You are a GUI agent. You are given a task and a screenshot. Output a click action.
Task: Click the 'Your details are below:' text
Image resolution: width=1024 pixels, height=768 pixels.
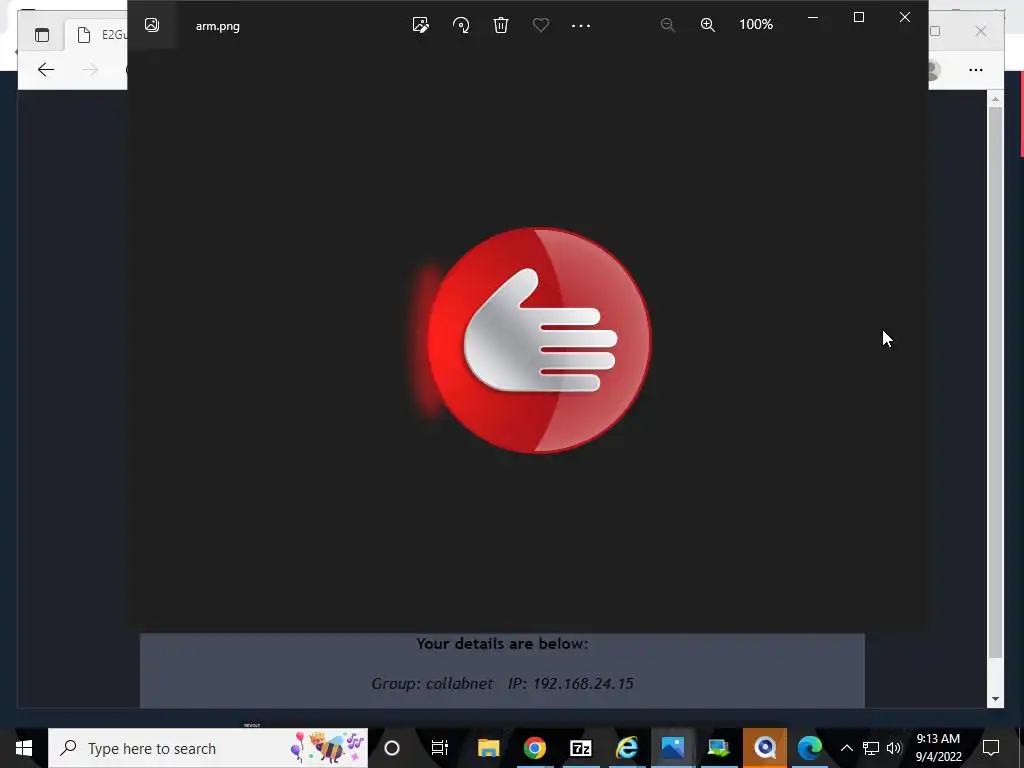pyautogui.click(x=502, y=644)
